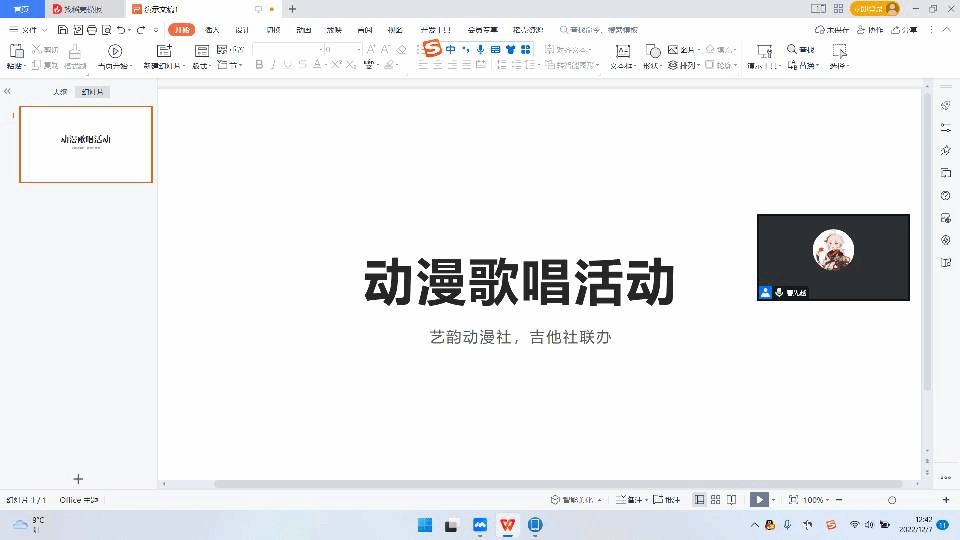The height and width of the screenshot is (540, 960).
Task: Toggle the mute microphone in video overlay
Action: [x=779, y=292]
